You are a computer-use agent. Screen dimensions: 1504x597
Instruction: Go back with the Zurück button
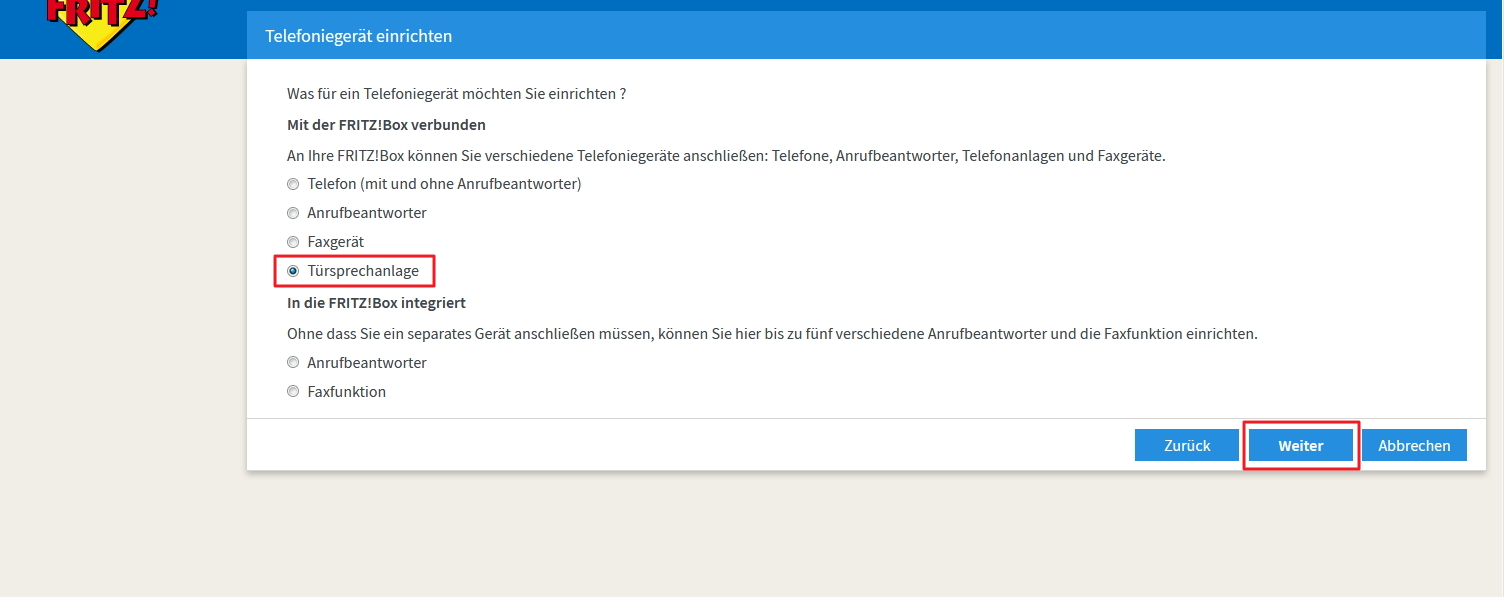pos(1186,446)
